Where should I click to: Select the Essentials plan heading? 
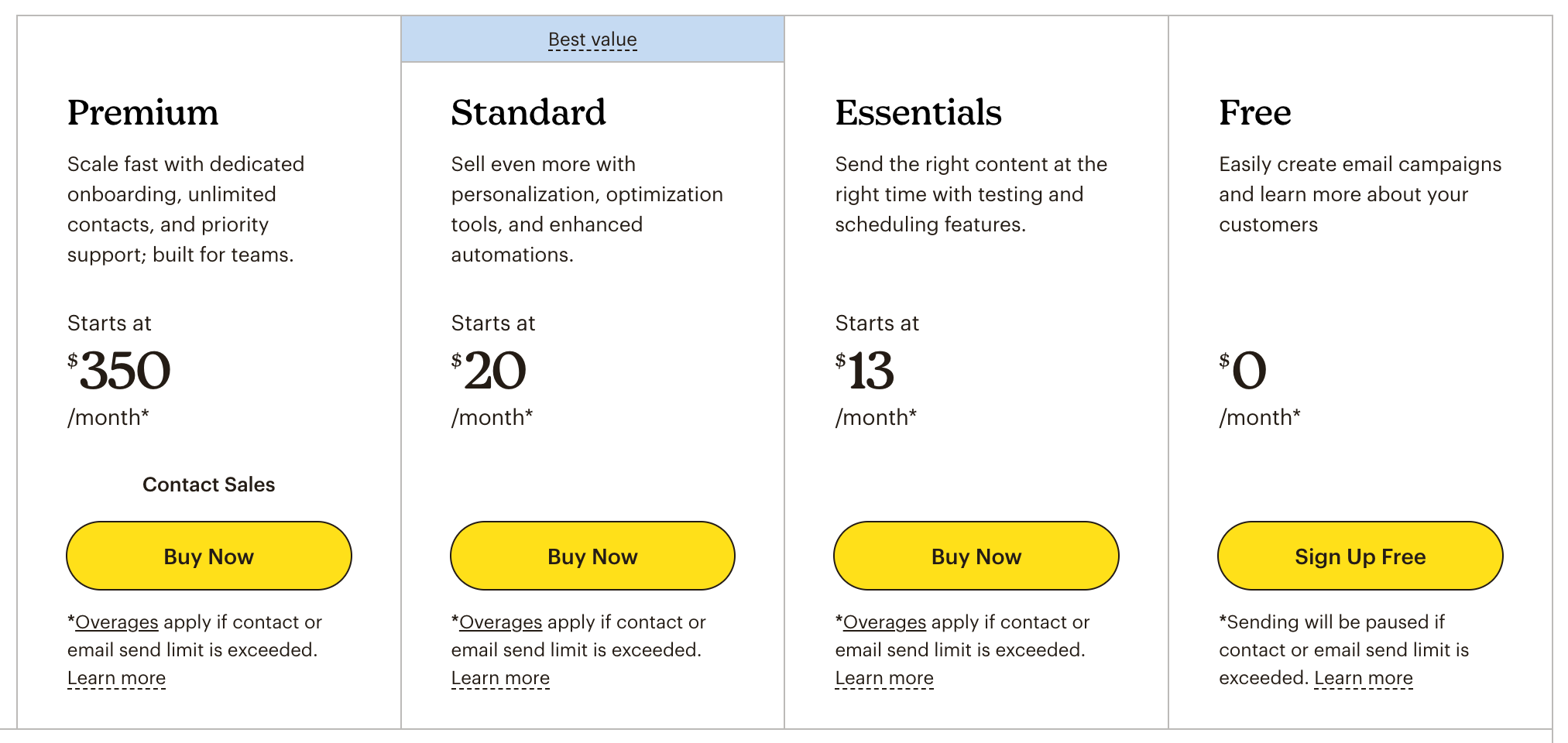click(x=918, y=113)
